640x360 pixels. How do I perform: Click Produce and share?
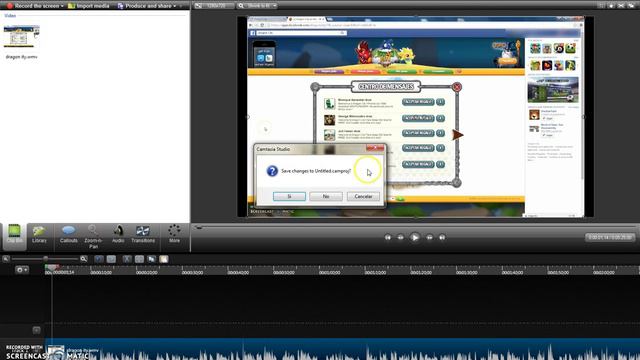145,6
